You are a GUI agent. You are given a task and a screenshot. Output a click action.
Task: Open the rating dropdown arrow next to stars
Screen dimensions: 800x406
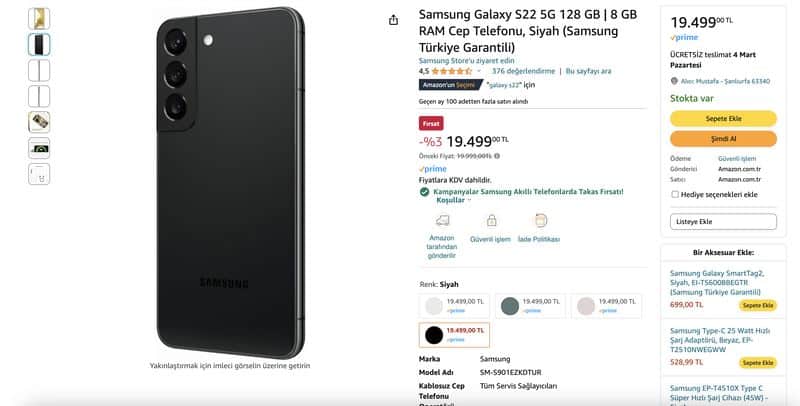click(479, 71)
